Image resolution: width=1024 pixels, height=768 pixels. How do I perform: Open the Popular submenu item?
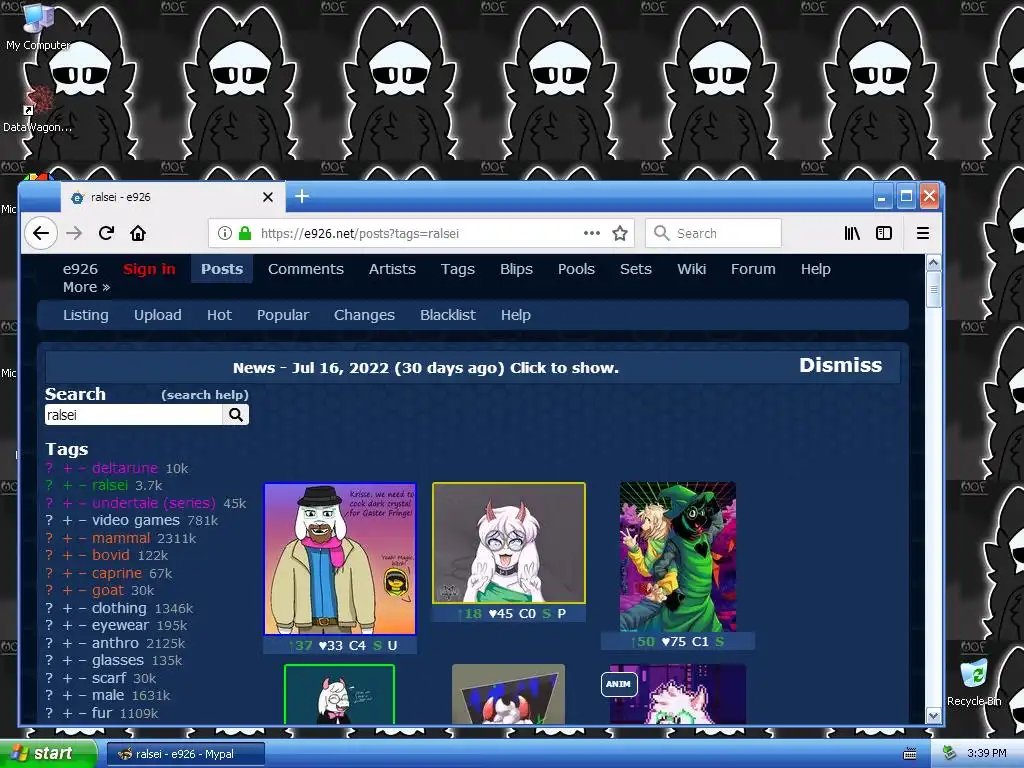point(283,315)
